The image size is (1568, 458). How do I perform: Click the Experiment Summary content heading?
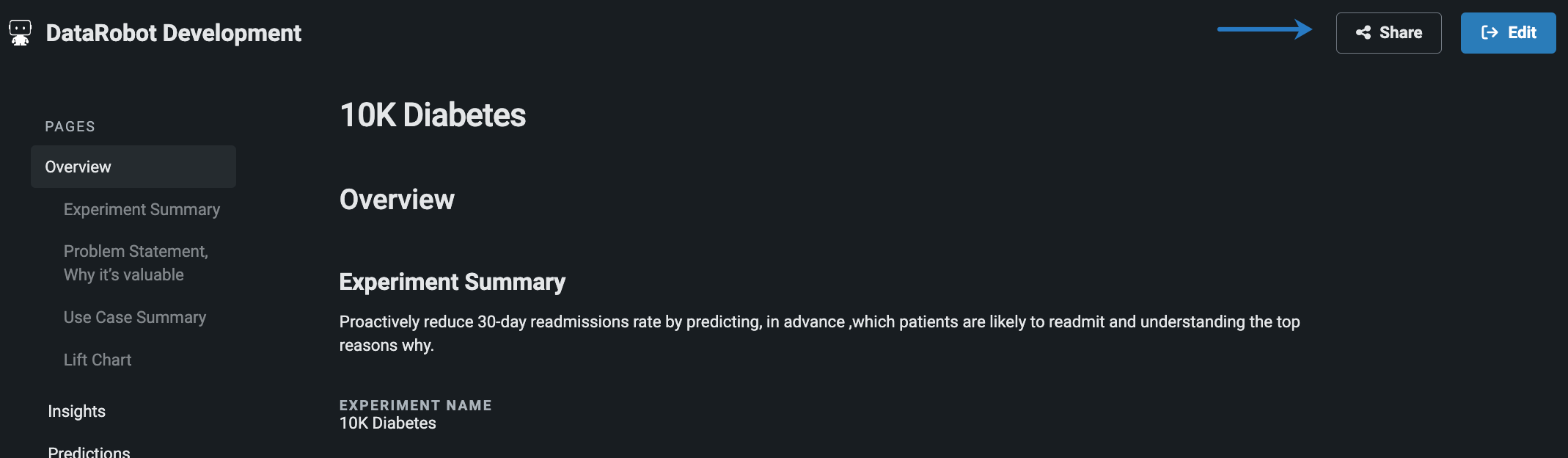452,282
